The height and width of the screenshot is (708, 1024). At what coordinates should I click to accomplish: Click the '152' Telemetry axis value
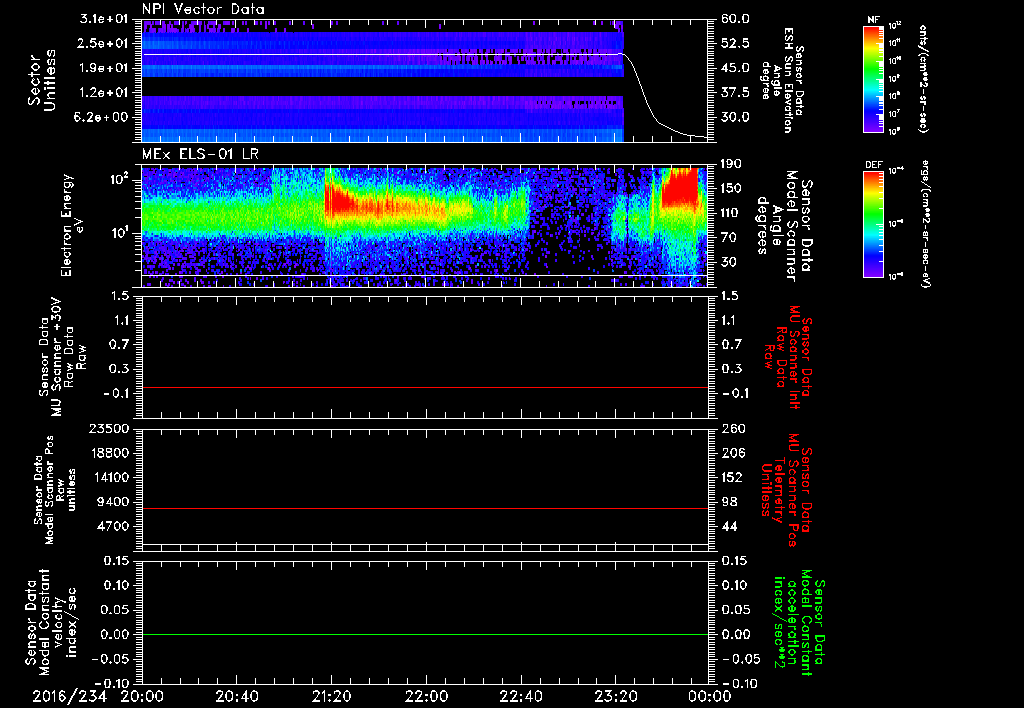coord(731,478)
